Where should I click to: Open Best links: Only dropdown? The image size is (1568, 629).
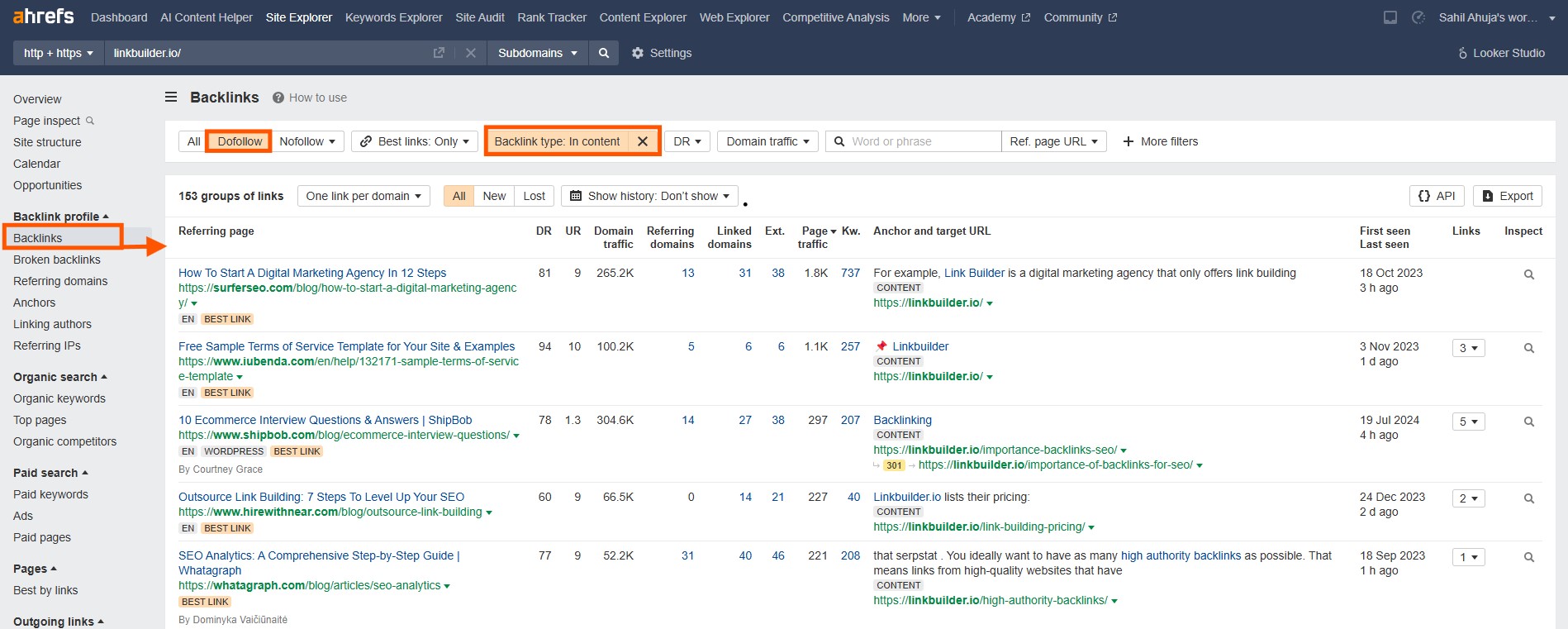tap(415, 141)
